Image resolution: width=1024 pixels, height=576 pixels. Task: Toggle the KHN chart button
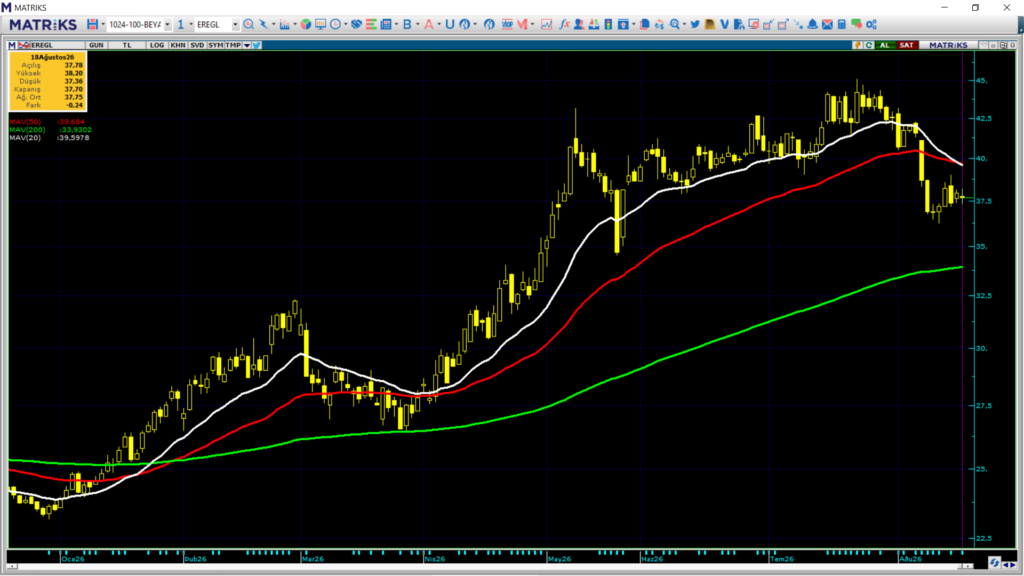[x=178, y=45]
